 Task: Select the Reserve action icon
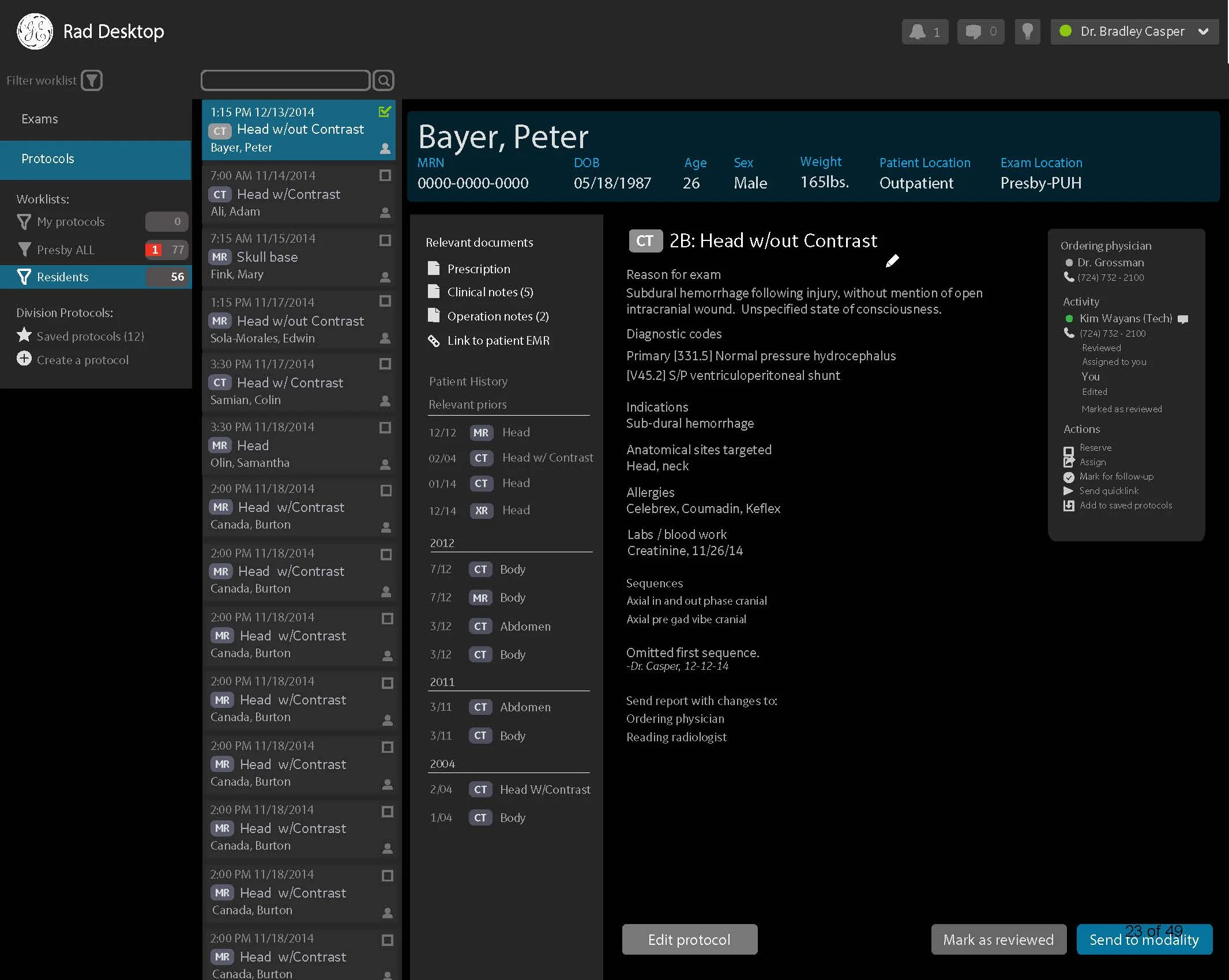pos(1069,447)
